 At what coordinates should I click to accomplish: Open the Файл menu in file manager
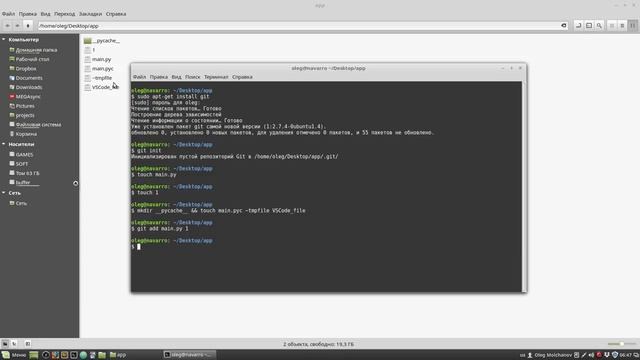pyautogui.click(x=8, y=14)
